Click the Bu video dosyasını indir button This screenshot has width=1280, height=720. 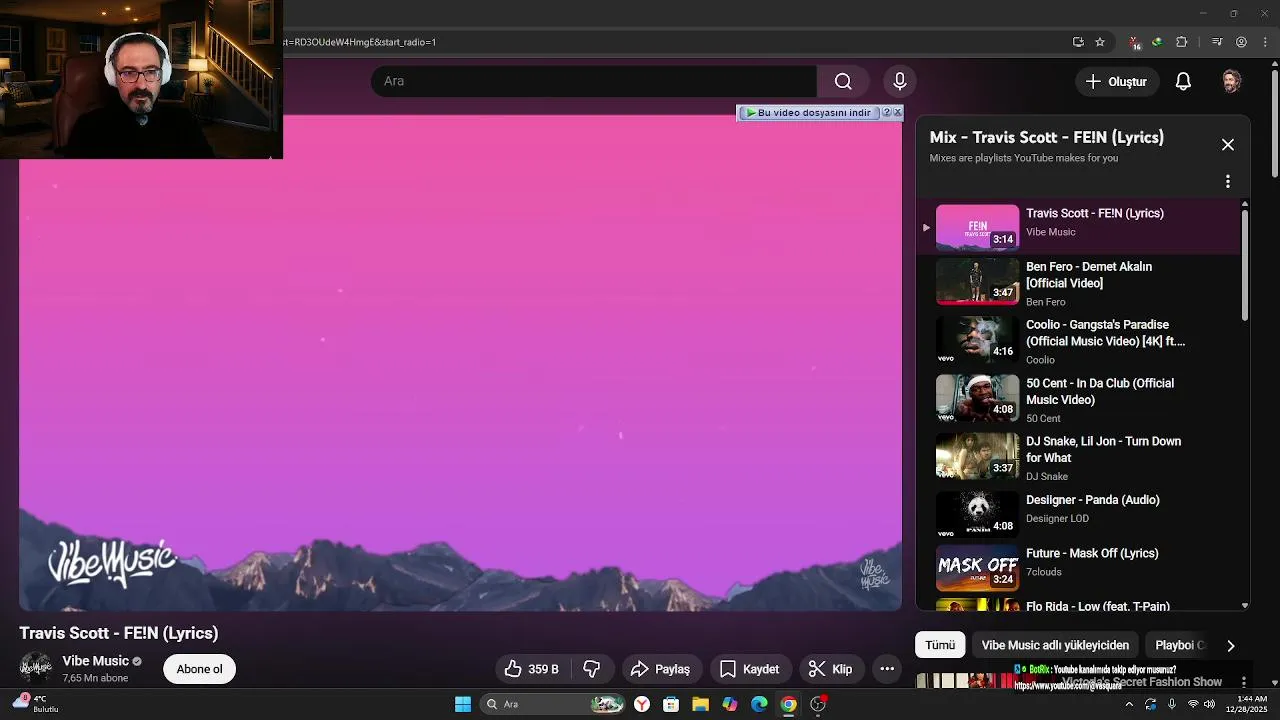point(808,112)
